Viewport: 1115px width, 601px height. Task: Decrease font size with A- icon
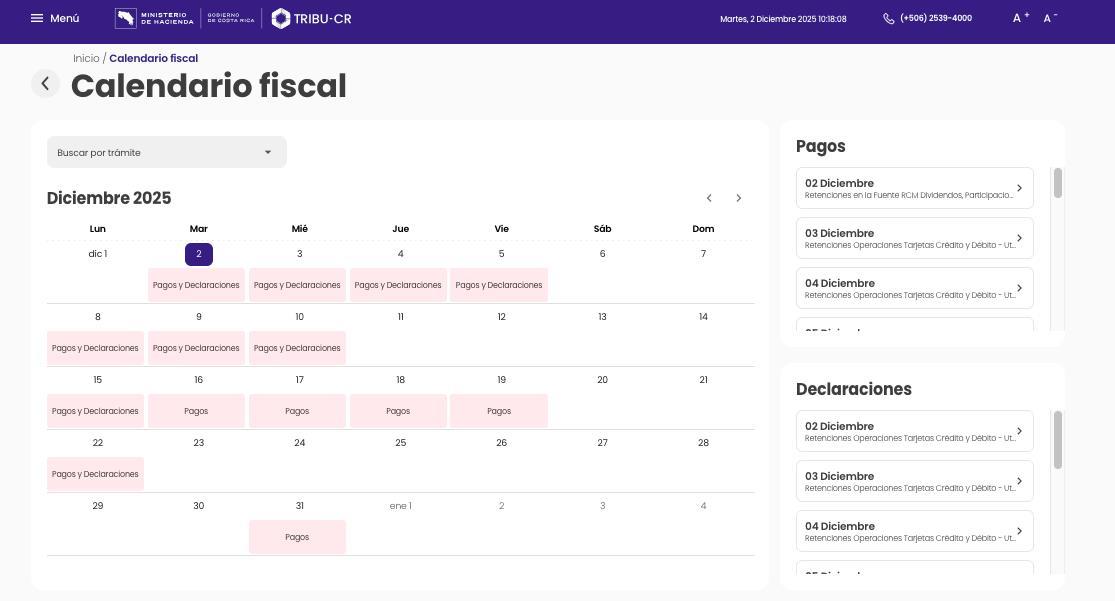[x=1050, y=18]
